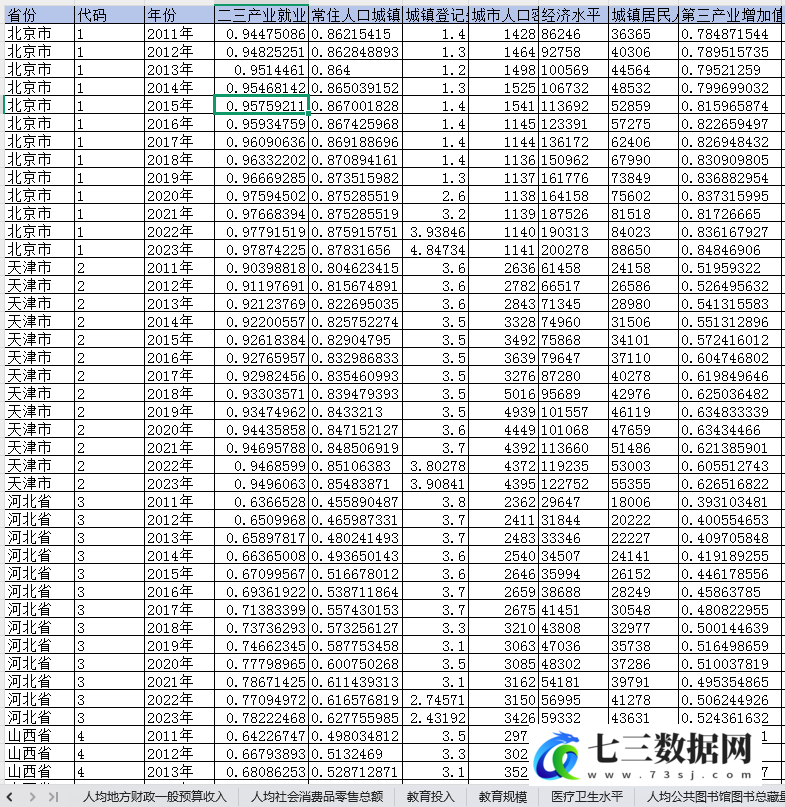Open the 医疗卫生水平 sheet tab
The height and width of the screenshot is (807, 785).
[x=587, y=797]
